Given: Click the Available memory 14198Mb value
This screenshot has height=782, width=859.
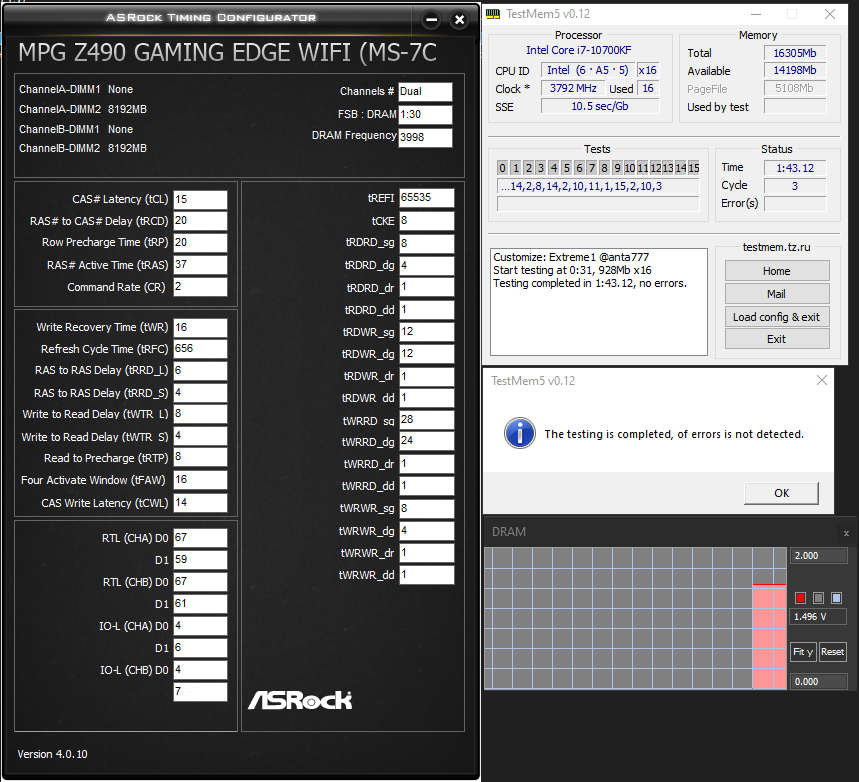Looking at the screenshot, I should pyautogui.click(x=795, y=71).
